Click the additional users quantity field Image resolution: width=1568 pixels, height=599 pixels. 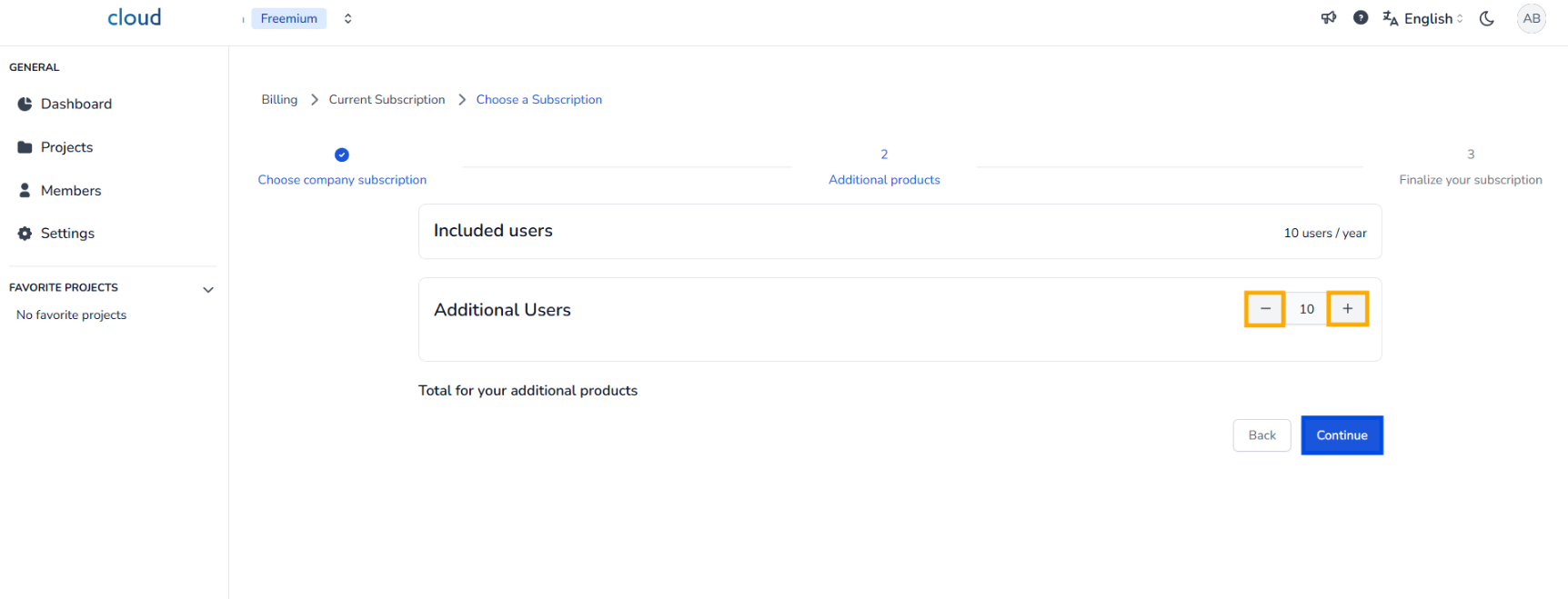(1306, 309)
